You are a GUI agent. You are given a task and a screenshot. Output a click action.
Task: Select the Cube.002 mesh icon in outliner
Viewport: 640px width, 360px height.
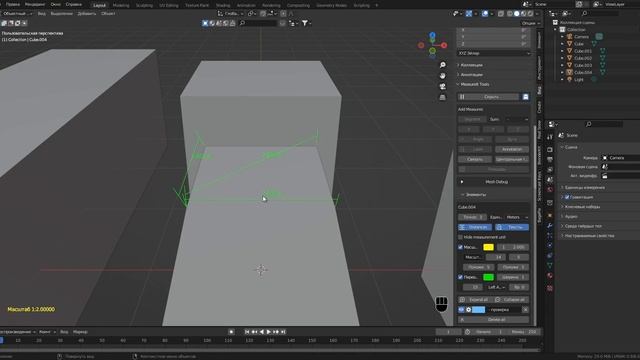569,58
